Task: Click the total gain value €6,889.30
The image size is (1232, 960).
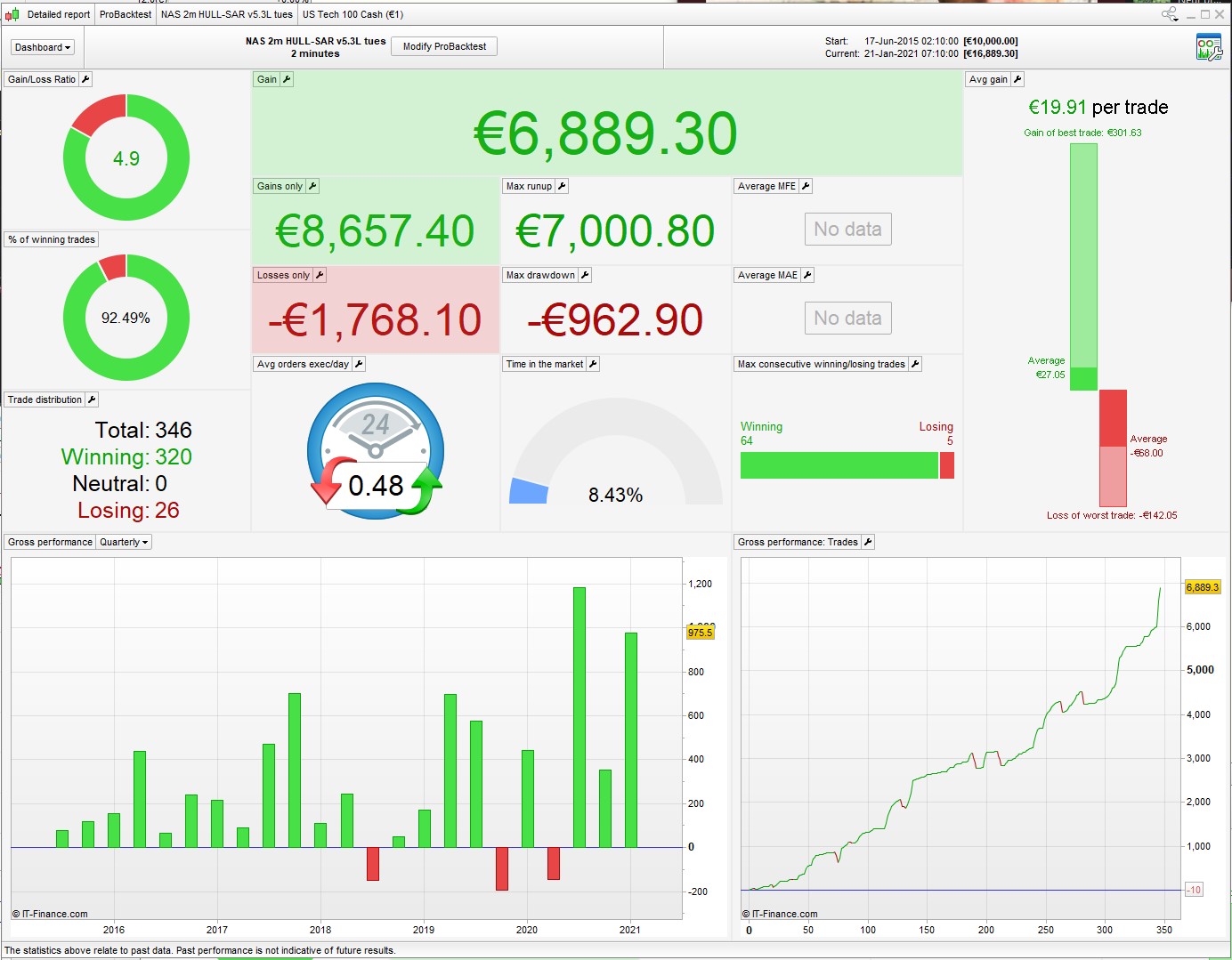Action: click(605, 133)
